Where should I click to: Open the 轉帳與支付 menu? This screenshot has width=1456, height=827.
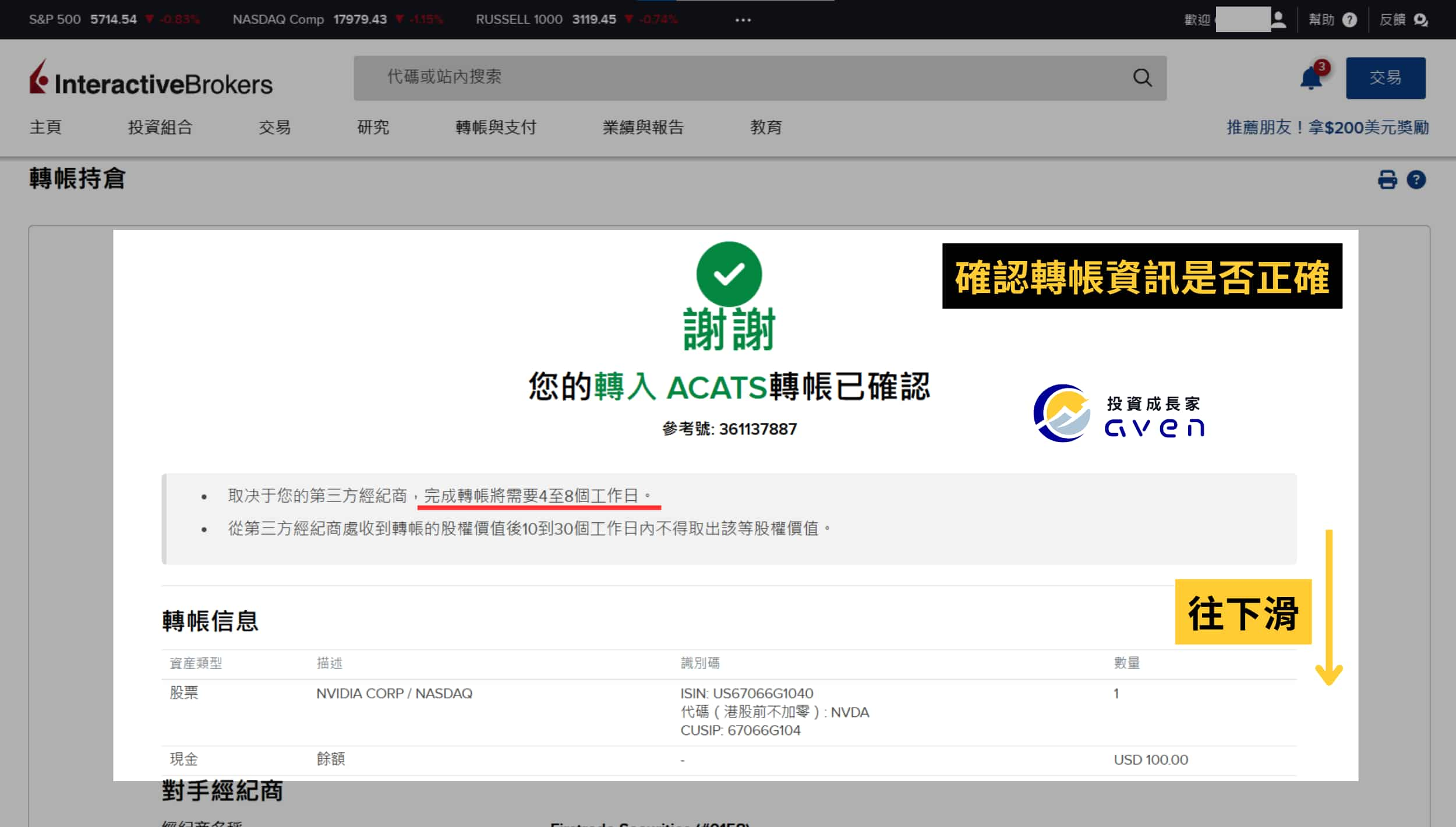pyautogui.click(x=496, y=127)
